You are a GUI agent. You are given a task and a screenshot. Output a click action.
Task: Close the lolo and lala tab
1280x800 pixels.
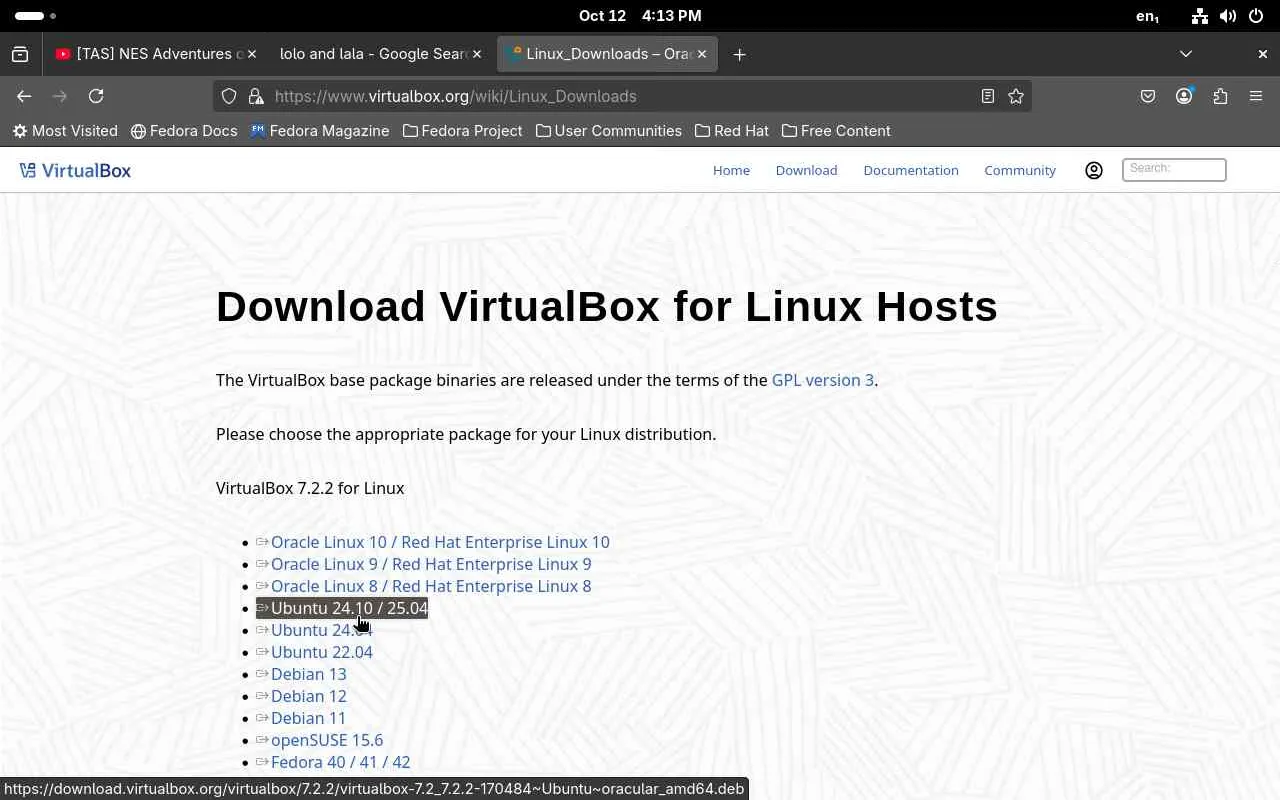click(x=477, y=54)
